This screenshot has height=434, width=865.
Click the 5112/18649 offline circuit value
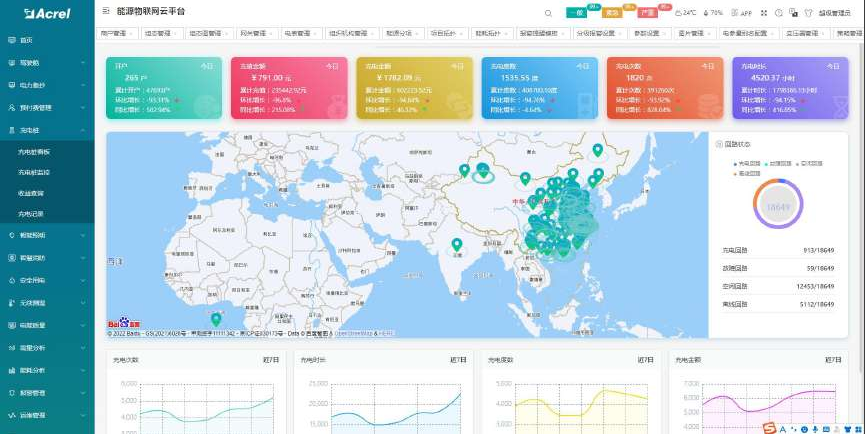coord(817,304)
